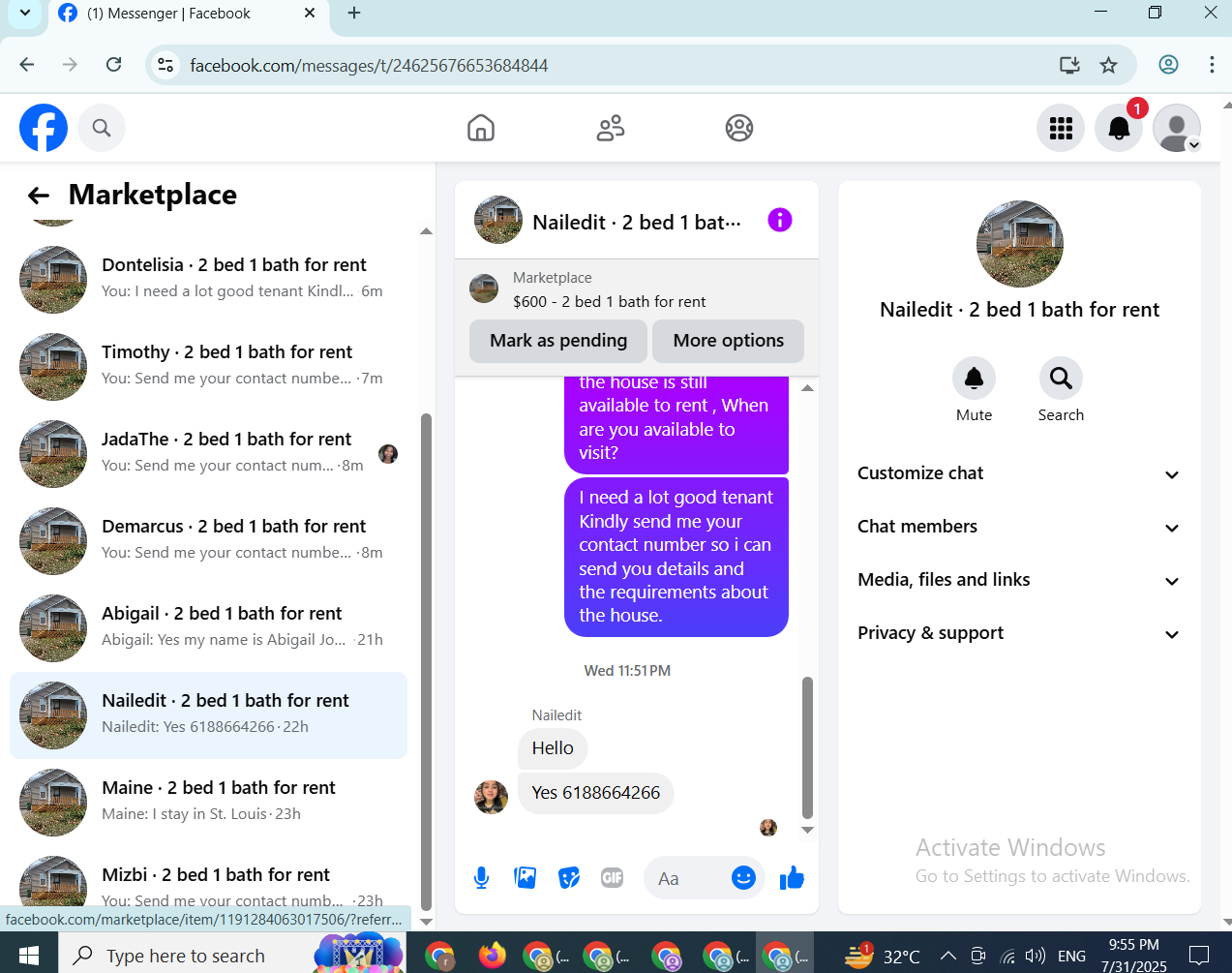Bookmark this tab star icon

click(x=1108, y=65)
